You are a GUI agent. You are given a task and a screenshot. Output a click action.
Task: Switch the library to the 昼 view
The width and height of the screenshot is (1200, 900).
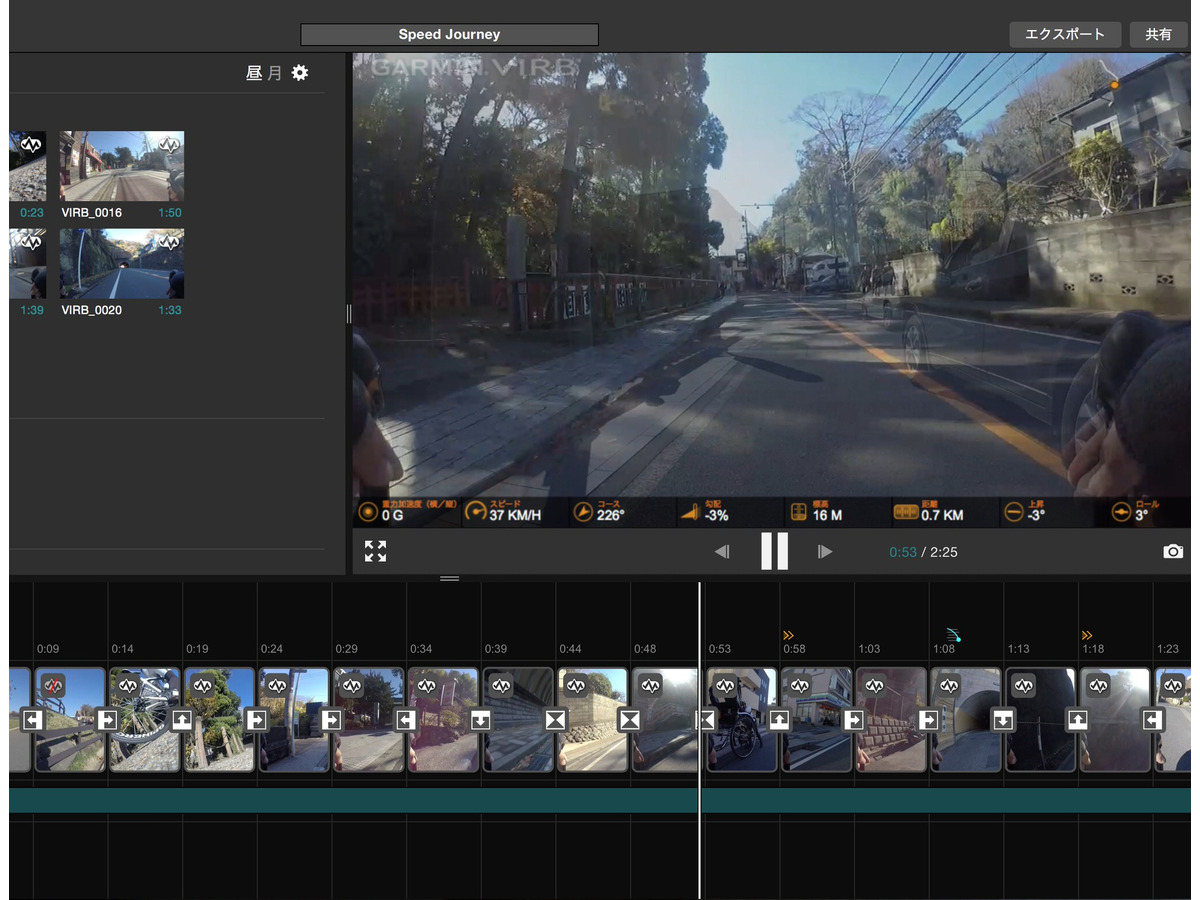[254, 73]
